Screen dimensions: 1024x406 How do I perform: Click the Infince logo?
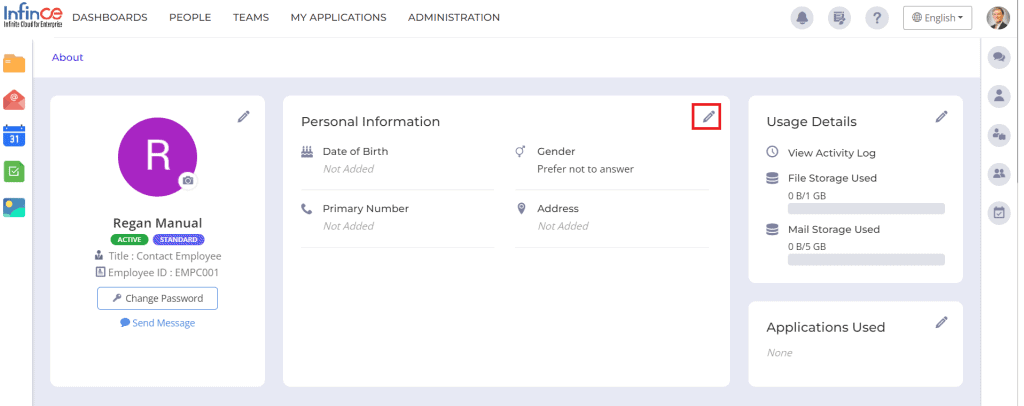point(33,17)
